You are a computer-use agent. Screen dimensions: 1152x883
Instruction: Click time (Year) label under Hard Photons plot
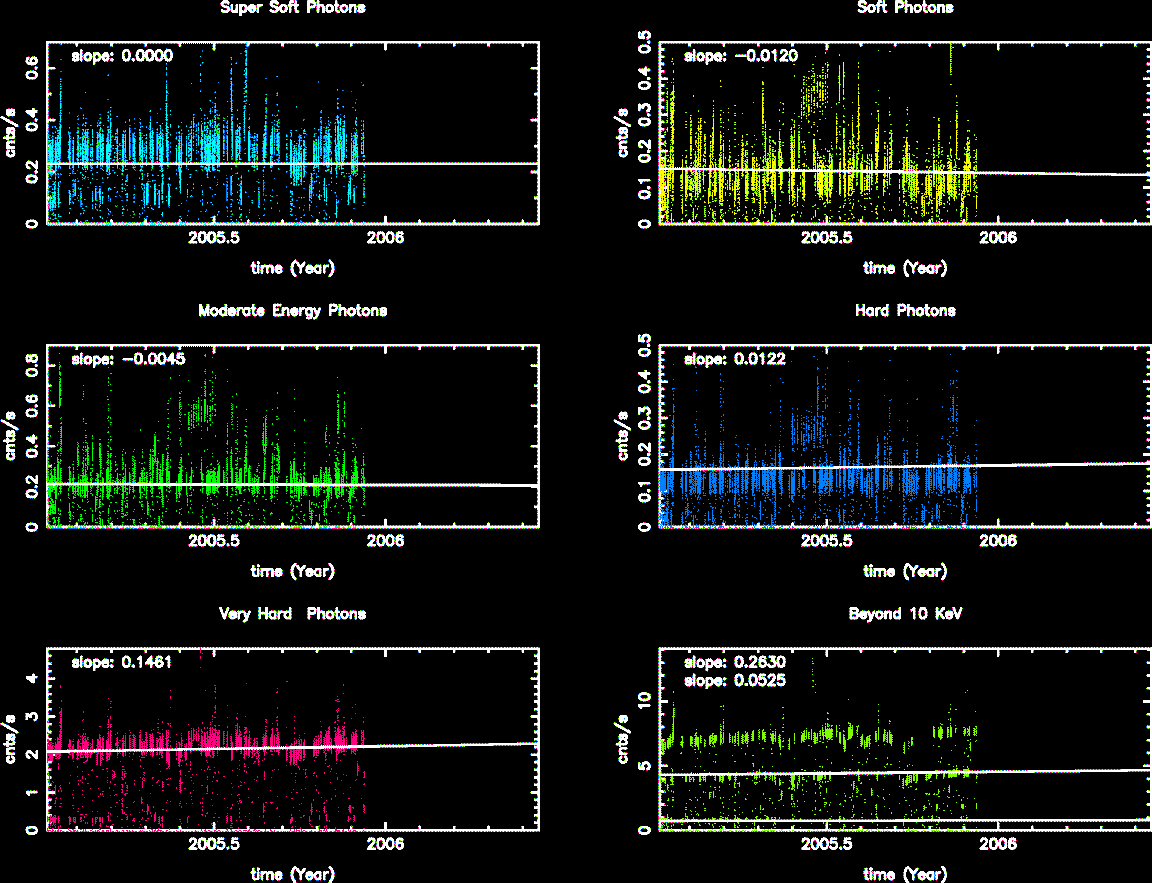pyautogui.click(x=905, y=572)
